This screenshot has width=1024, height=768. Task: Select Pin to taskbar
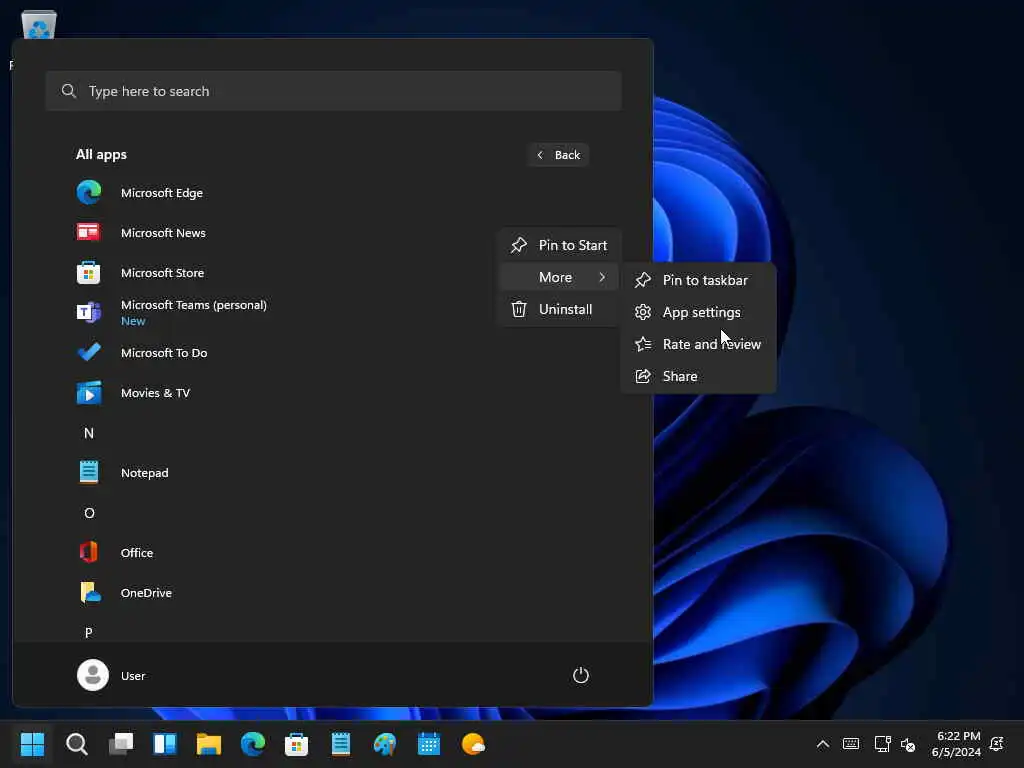point(698,280)
